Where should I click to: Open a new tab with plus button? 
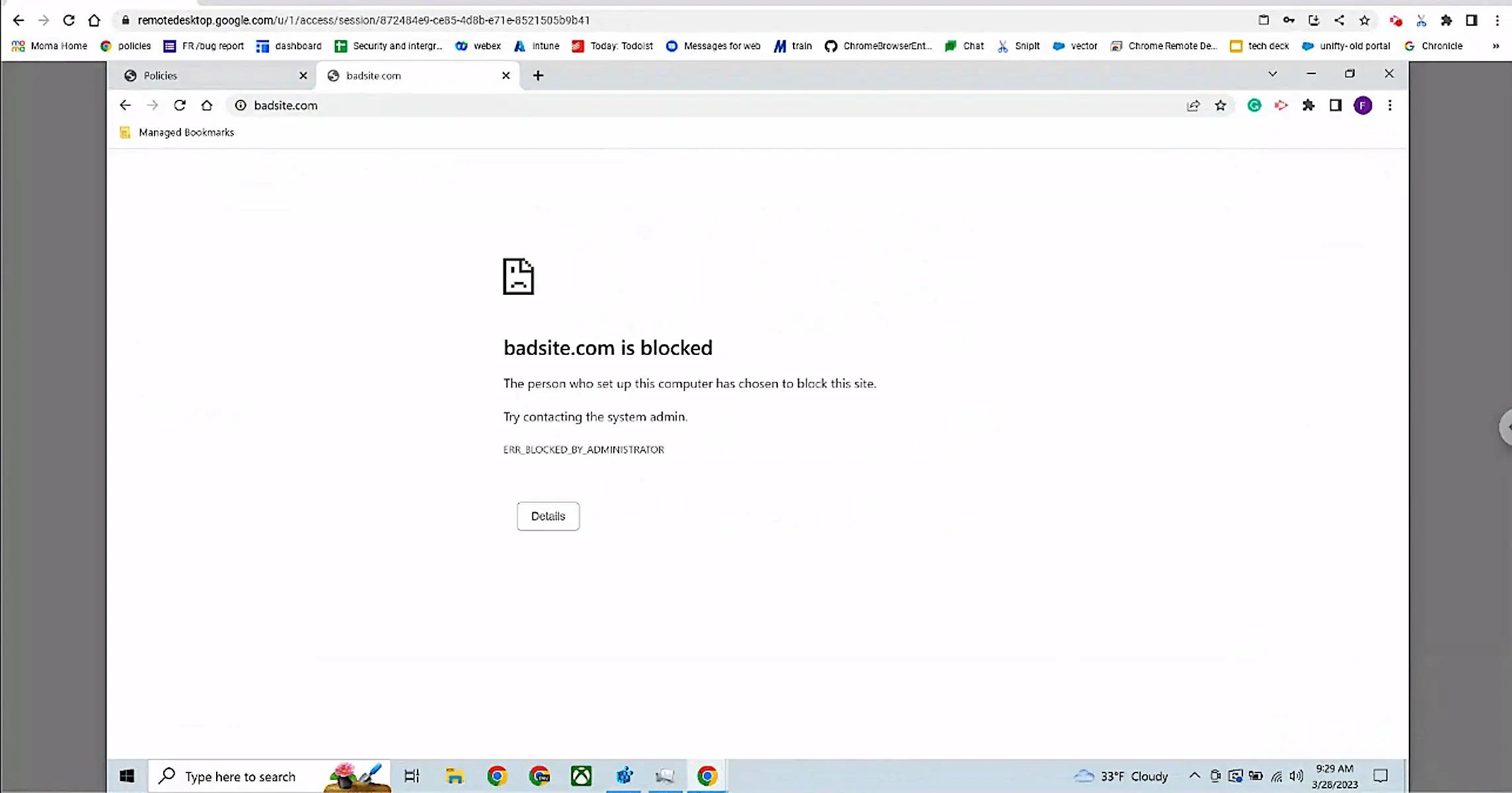538,76
